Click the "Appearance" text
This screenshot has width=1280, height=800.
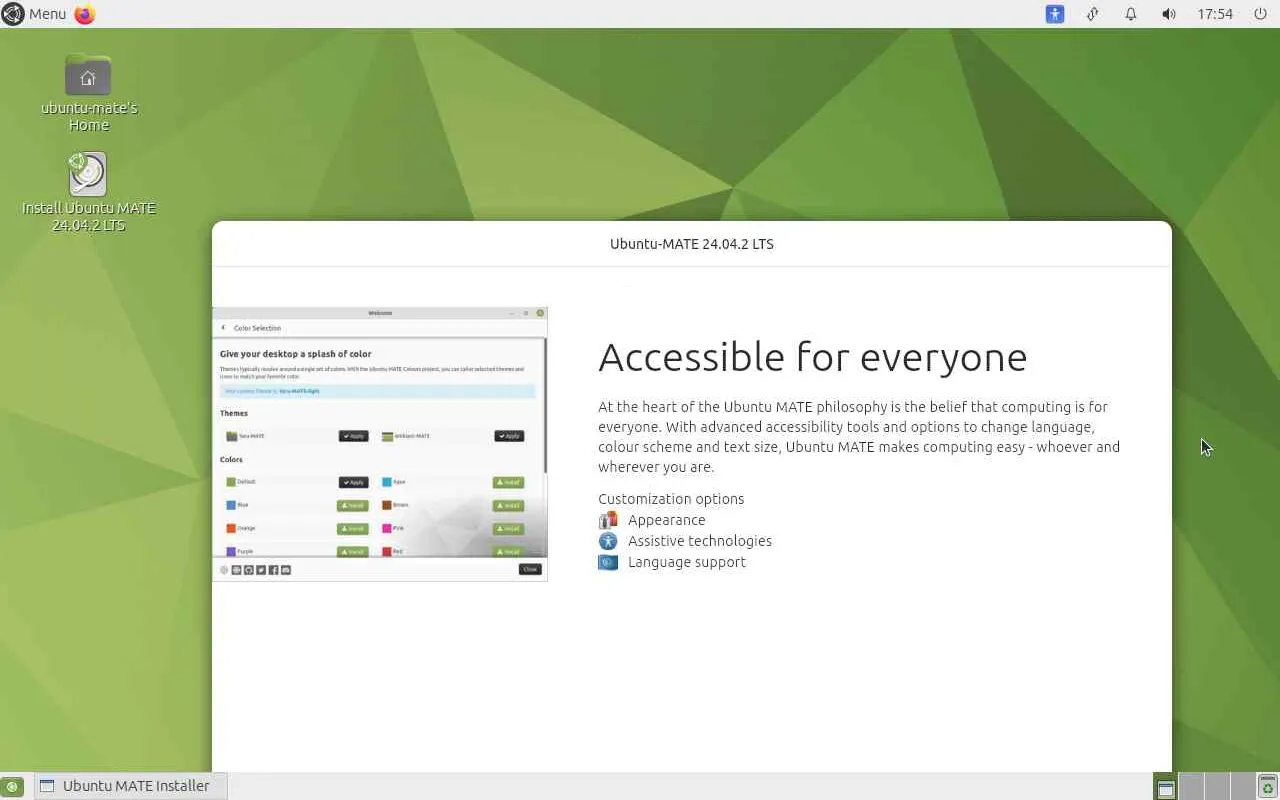tap(667, 520)
